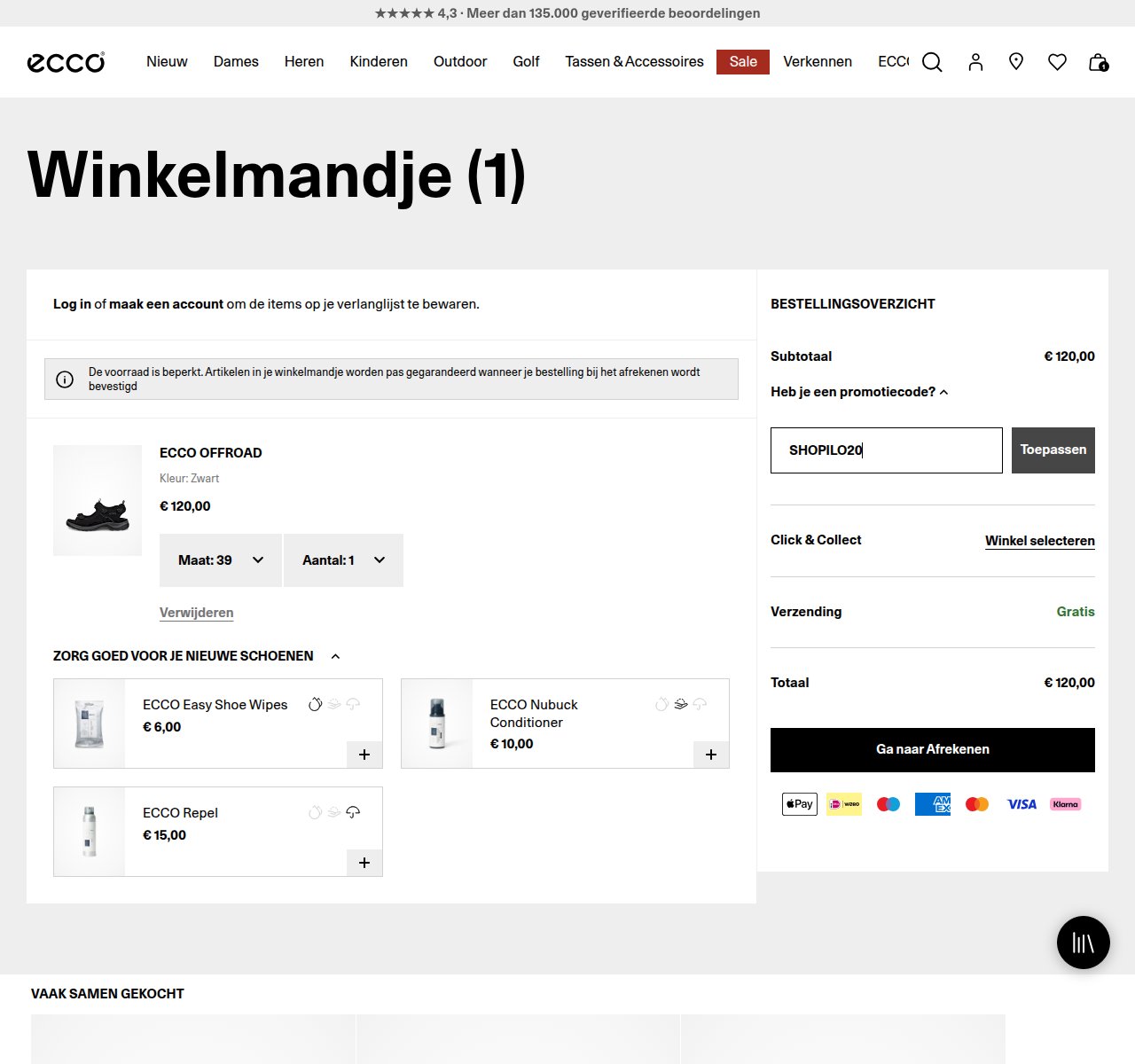This screenshot has width=1135, height=1064.
Task: Click the Apple Pay payment icon
Action: pyautogui.click(x=800, y=804)
